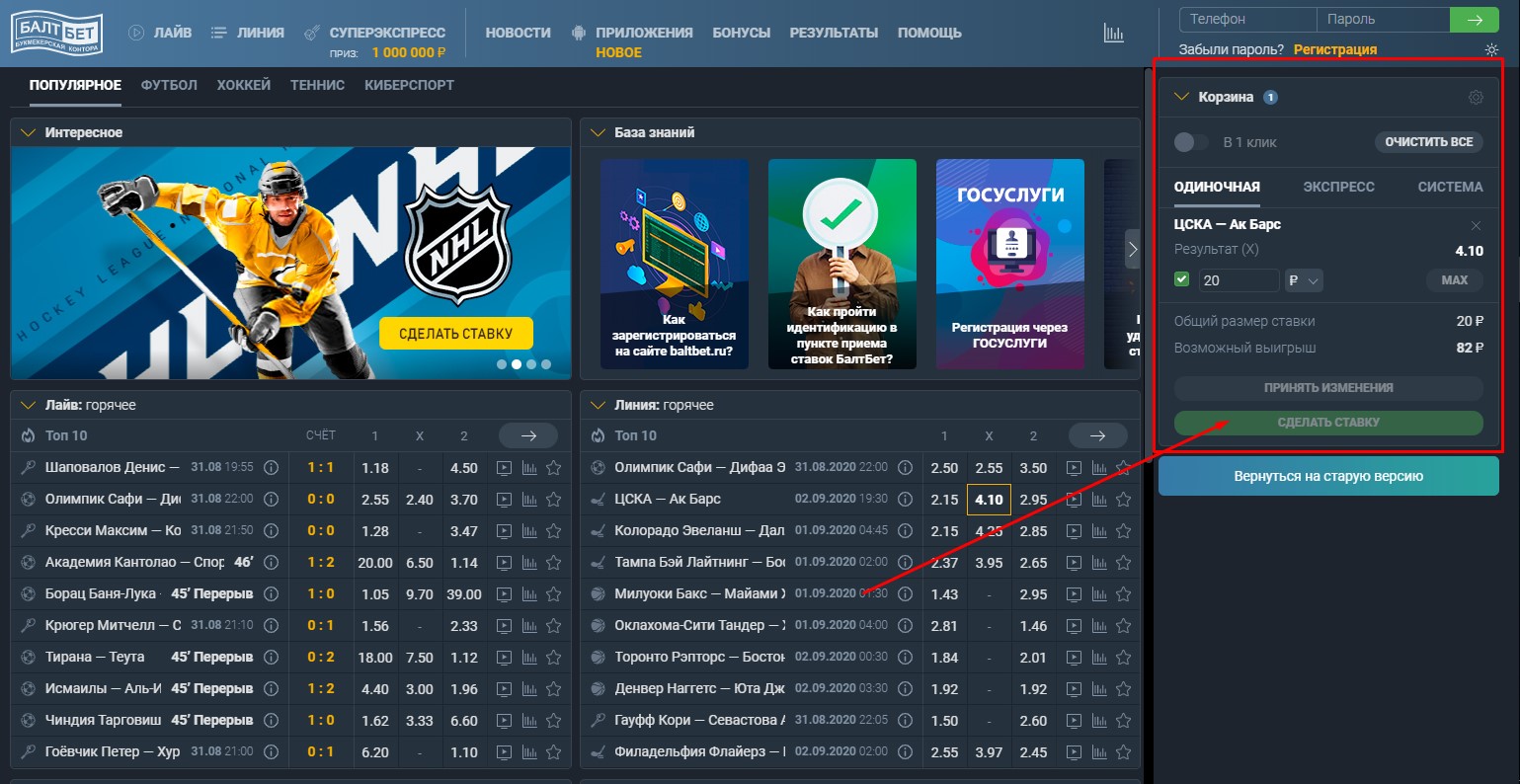Collapse the Корзина panel chevron
Viewport: 1520px width, 784px height.
(x=1181, y=97)
